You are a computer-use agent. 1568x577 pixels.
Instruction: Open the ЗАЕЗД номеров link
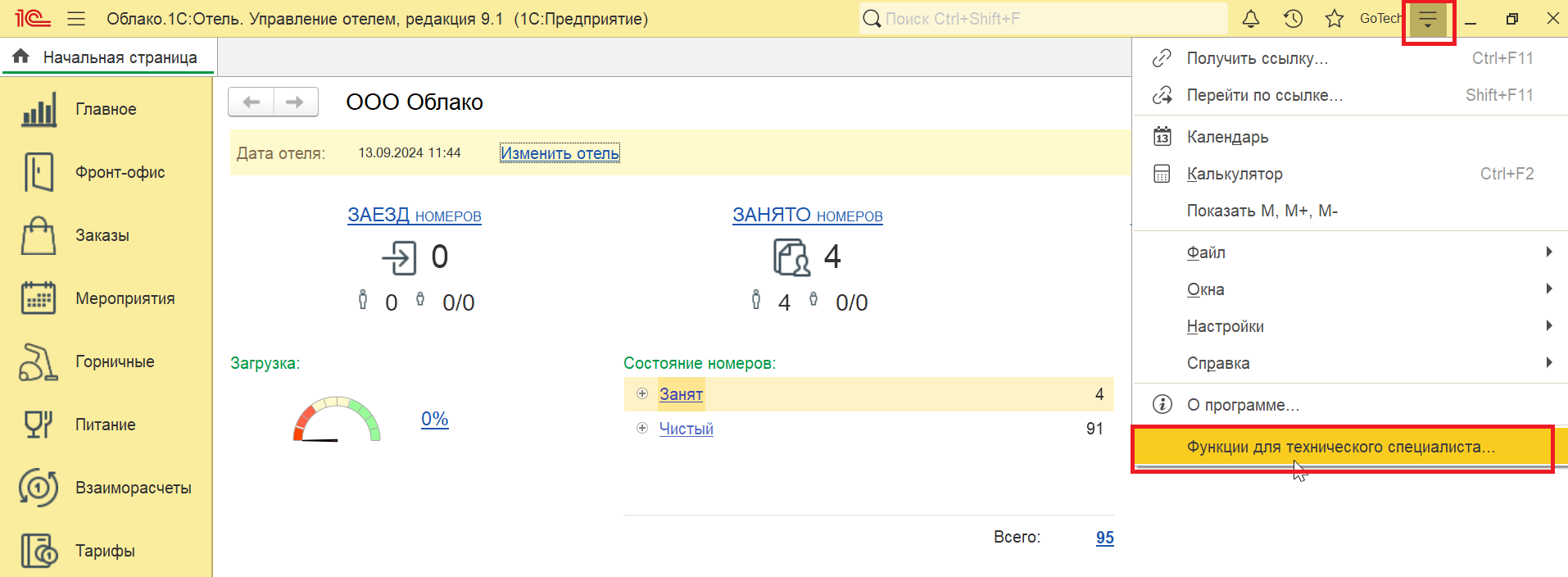click(414, 215)
